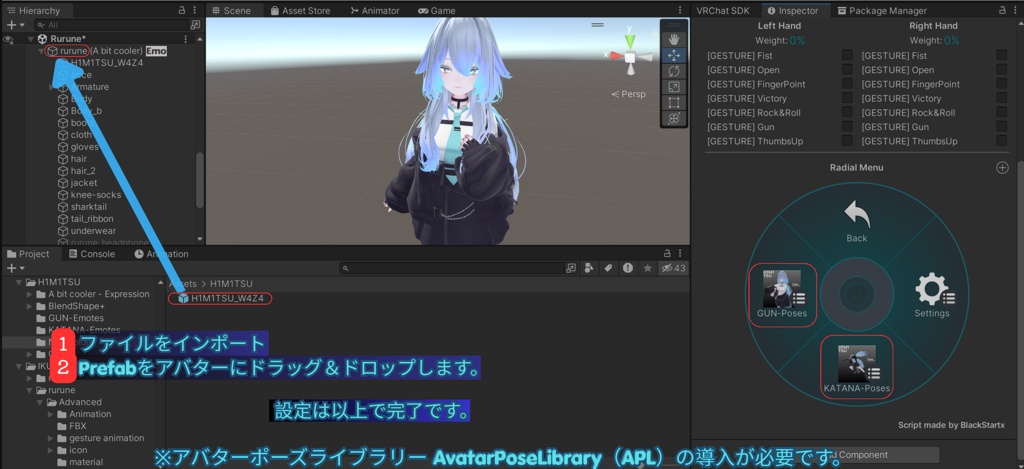The width and height of the screenshot is (1024, 469).
Task: Open KATANA-Poses submenu in Radial Menu
Action: [x=857, y=369]
